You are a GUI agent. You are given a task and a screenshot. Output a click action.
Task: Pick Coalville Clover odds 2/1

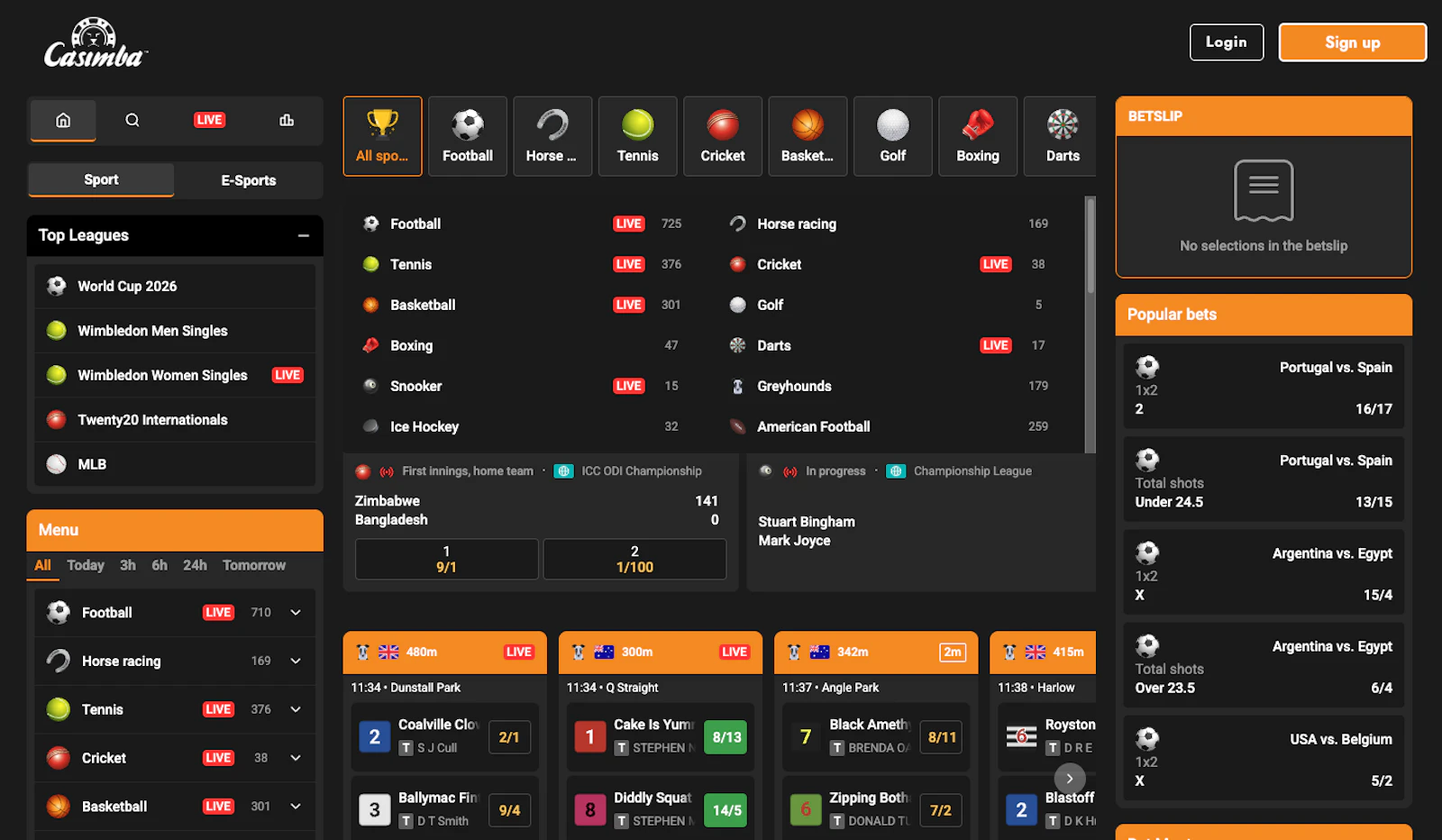[x=509, y=737]
